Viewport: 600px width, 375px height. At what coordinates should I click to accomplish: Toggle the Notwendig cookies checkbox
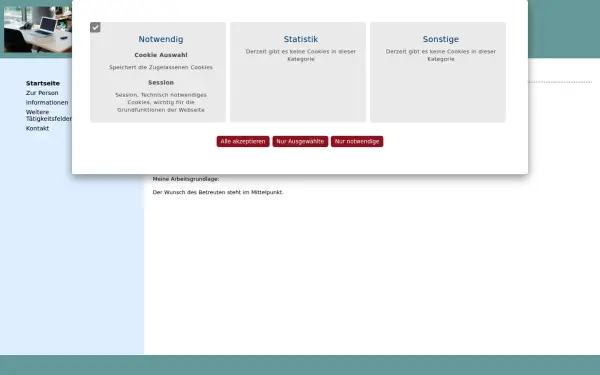tap(95, 27)
